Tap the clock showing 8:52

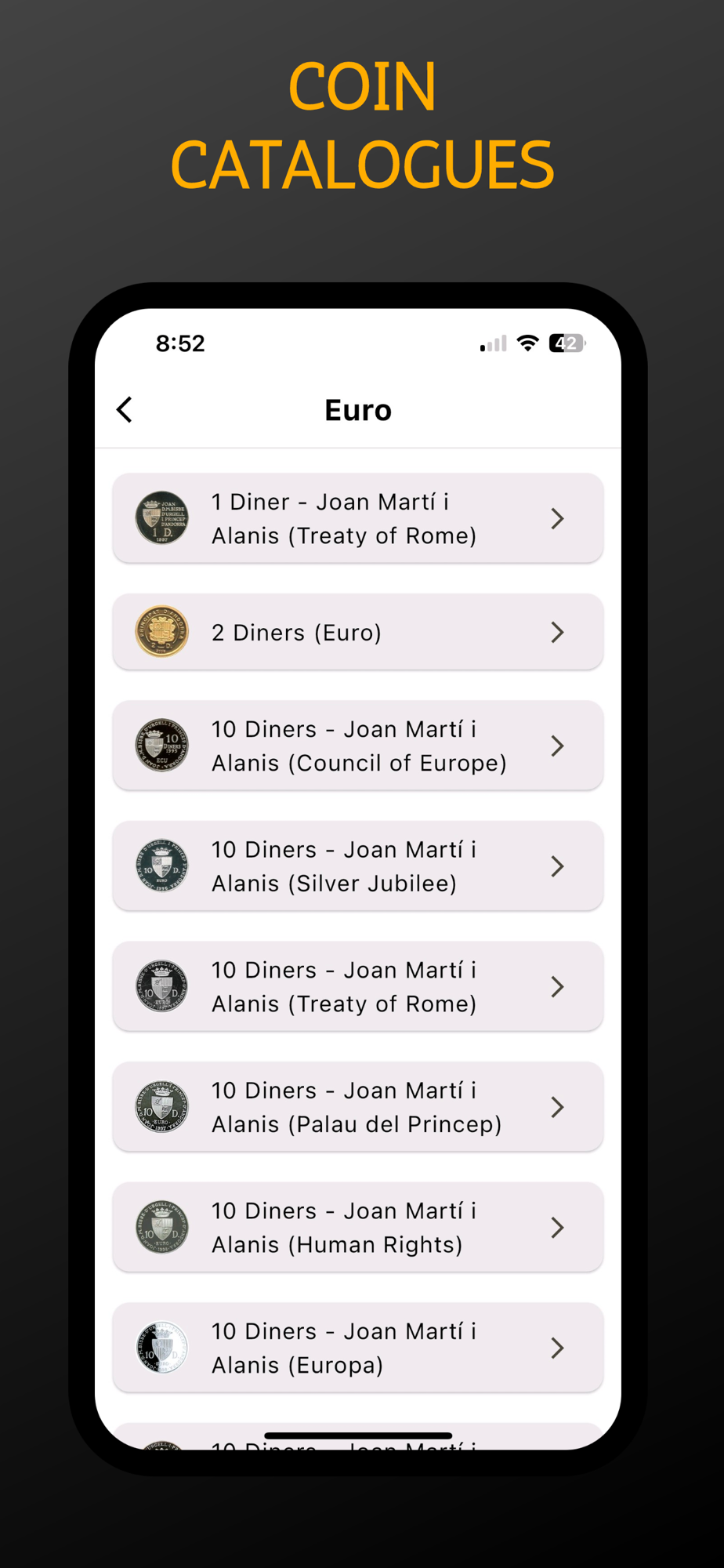click(180, 343)
